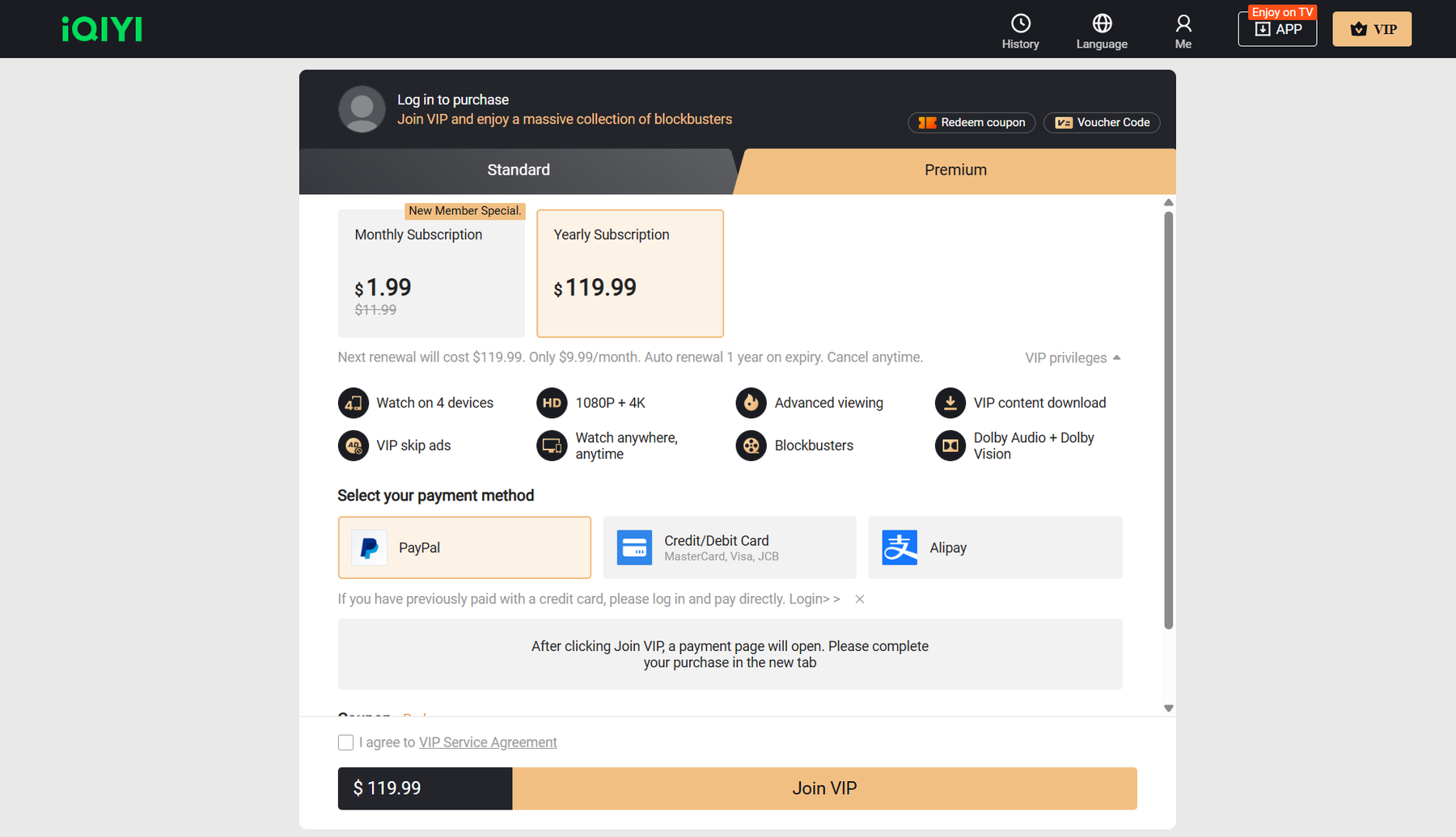
Task: Click the iQIYI logo
Action: point(102,29)
